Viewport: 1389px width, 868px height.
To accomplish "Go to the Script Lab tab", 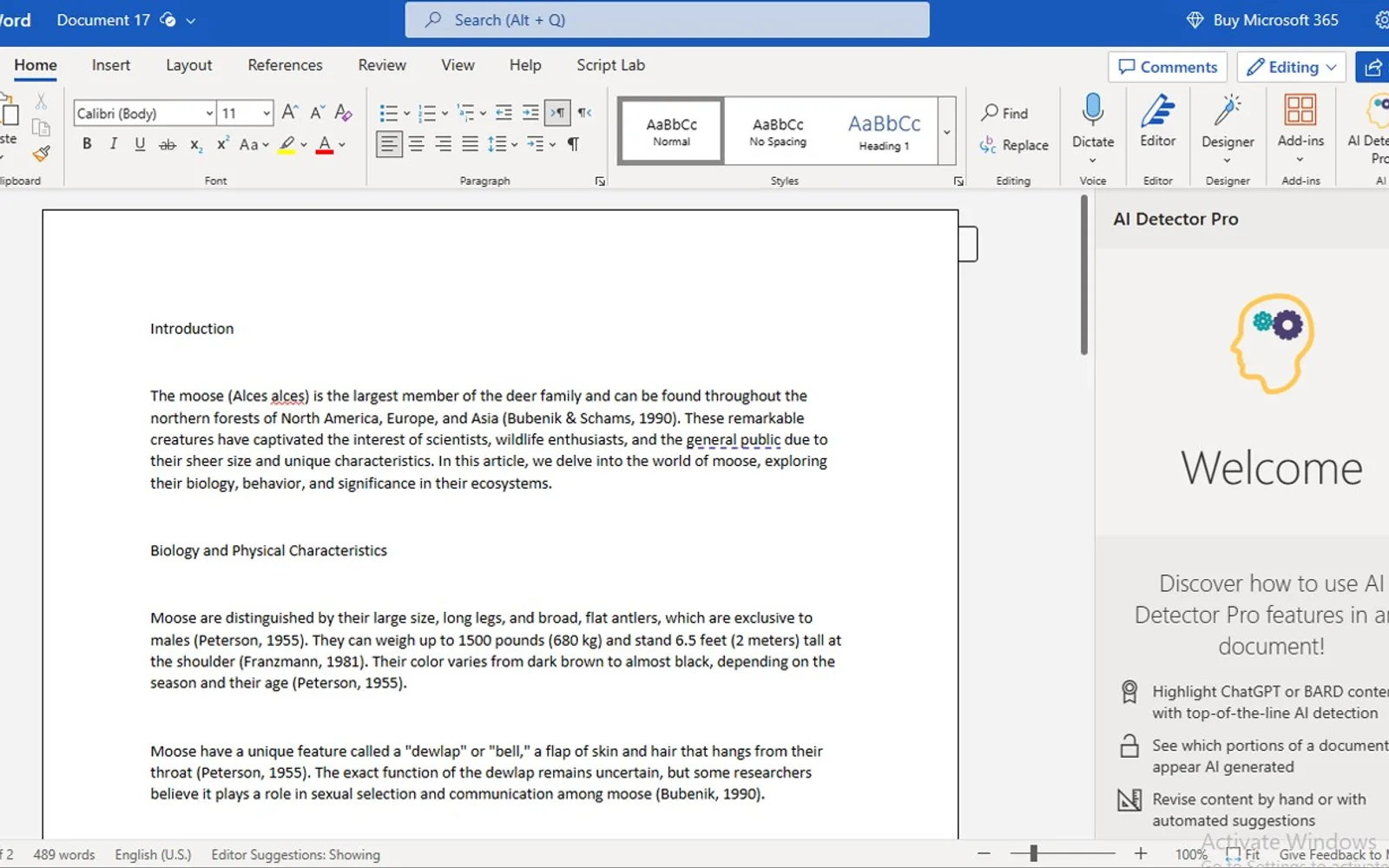I will tap(610, 65).
